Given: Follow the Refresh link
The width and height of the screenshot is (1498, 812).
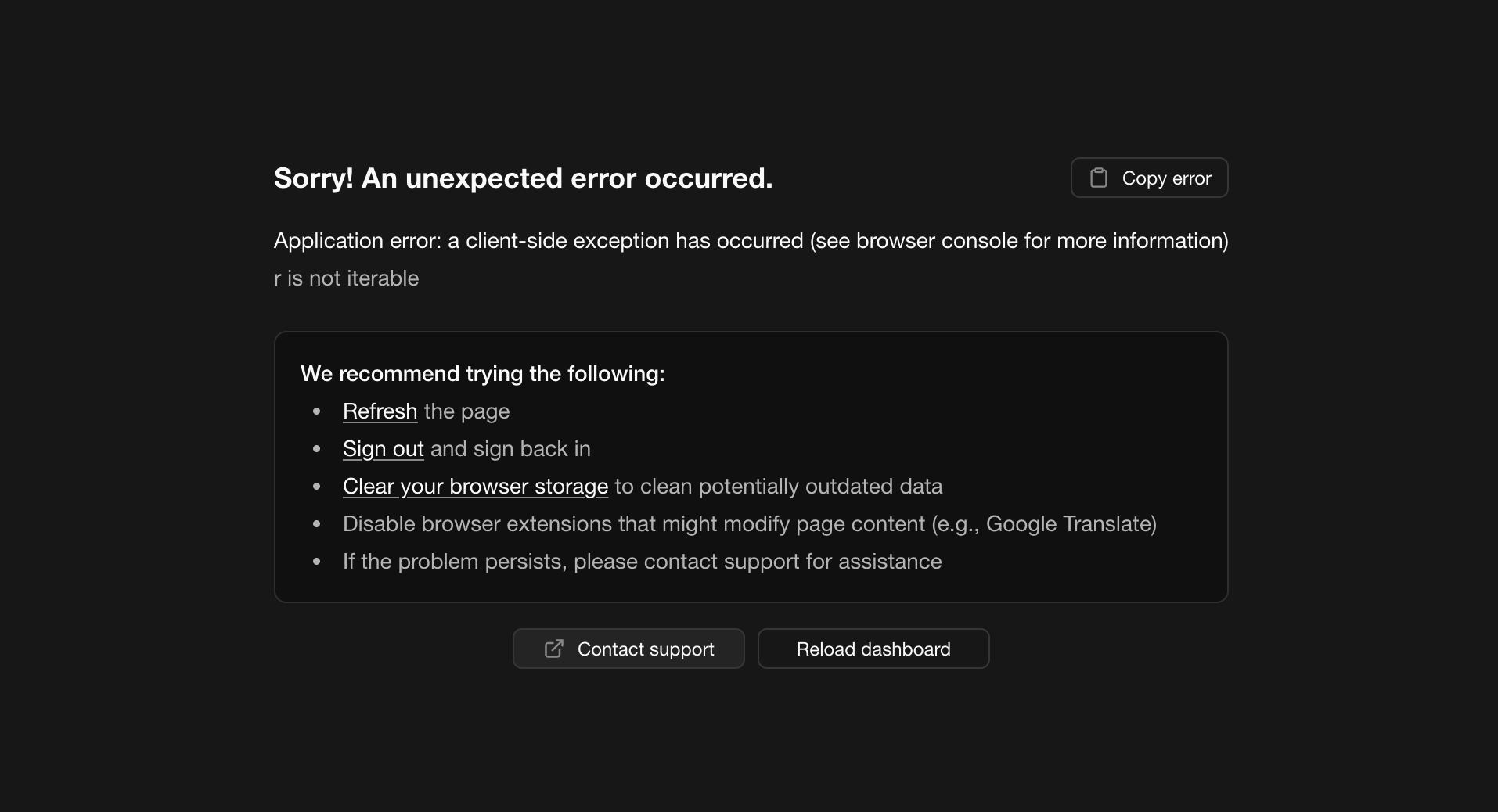Looking at the screenshot, I should 380,411.
